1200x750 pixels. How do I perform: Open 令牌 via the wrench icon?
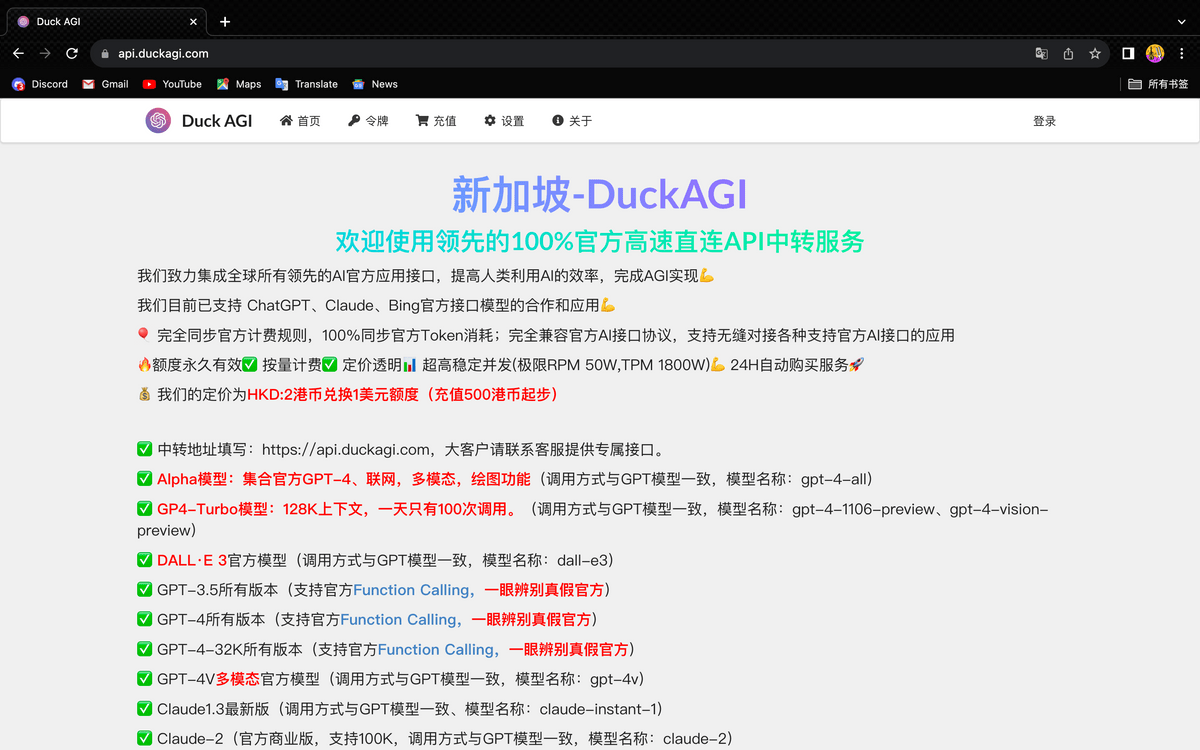[351, 120]
